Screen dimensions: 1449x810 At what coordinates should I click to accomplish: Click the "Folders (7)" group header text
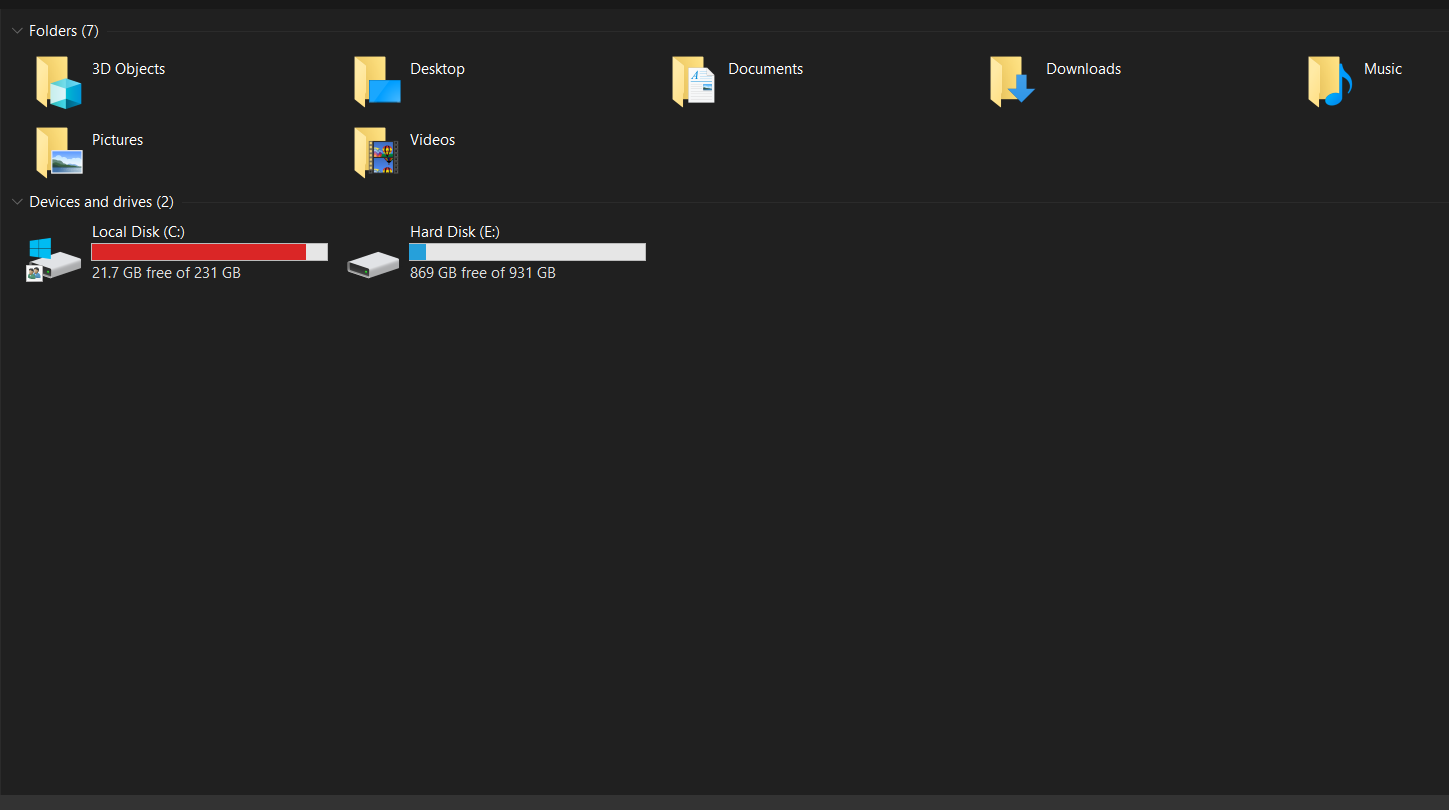pyautogui.click(x=64, y=31)
